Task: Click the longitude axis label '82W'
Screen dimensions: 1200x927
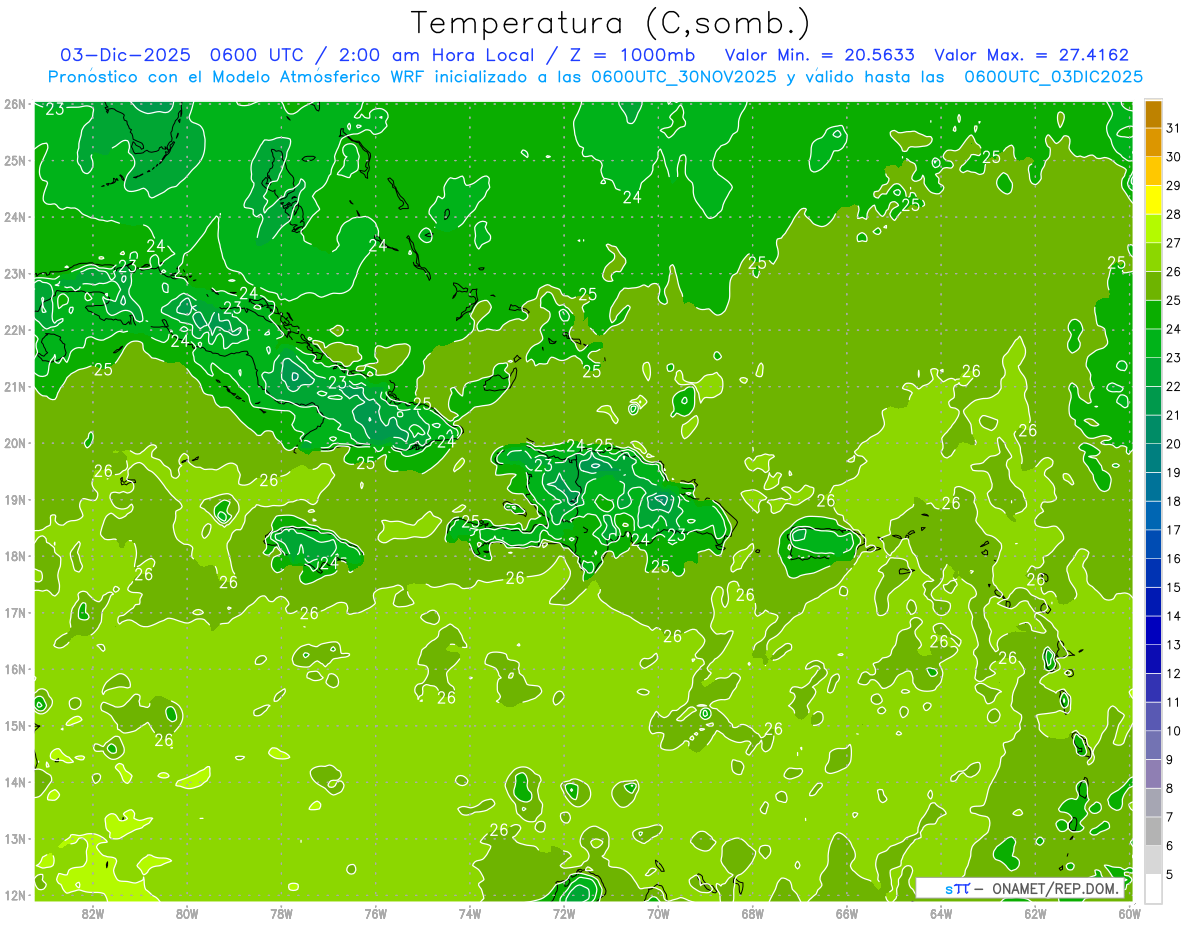Action: 92,913
